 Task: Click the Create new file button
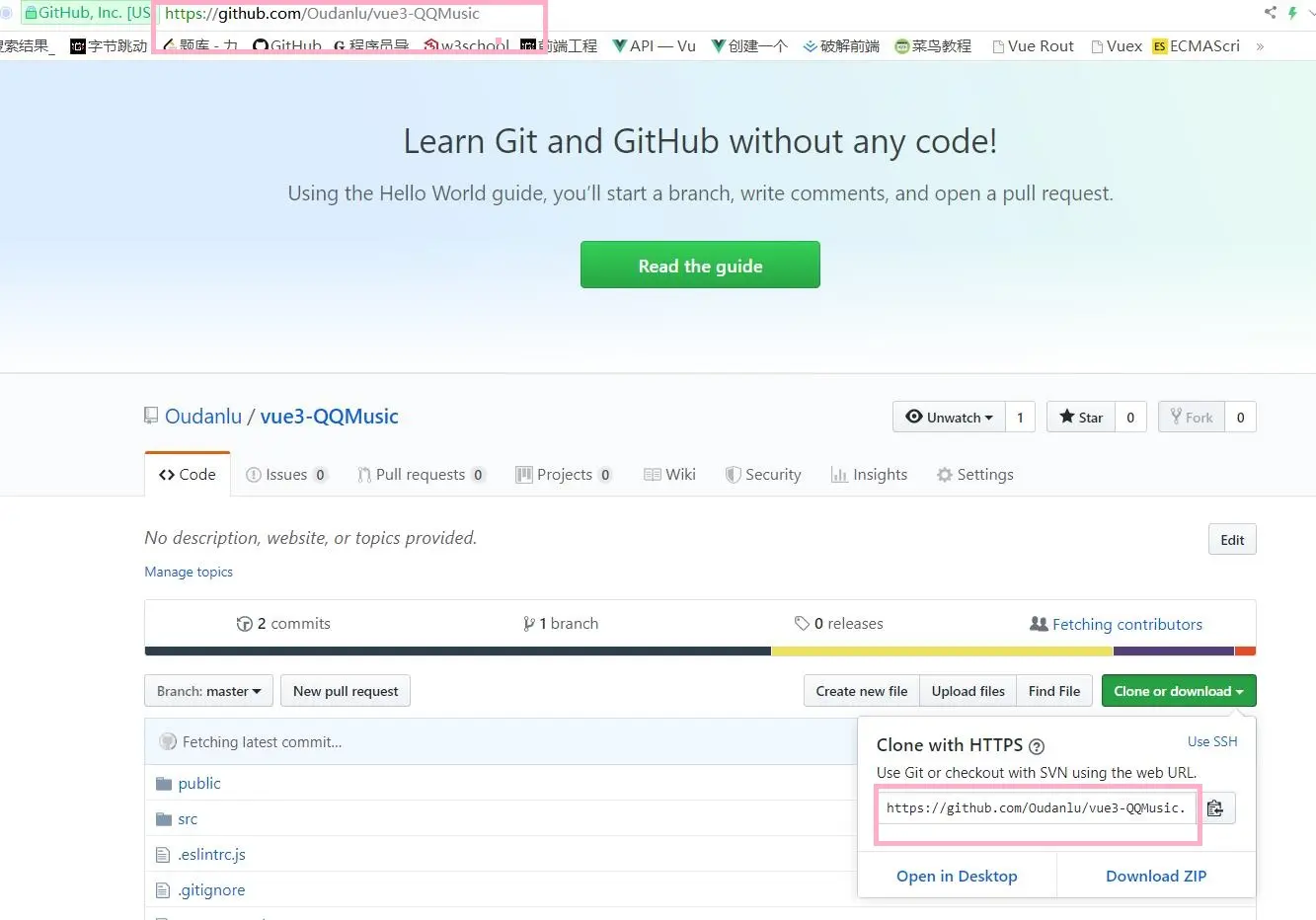[x=862, y=691]
